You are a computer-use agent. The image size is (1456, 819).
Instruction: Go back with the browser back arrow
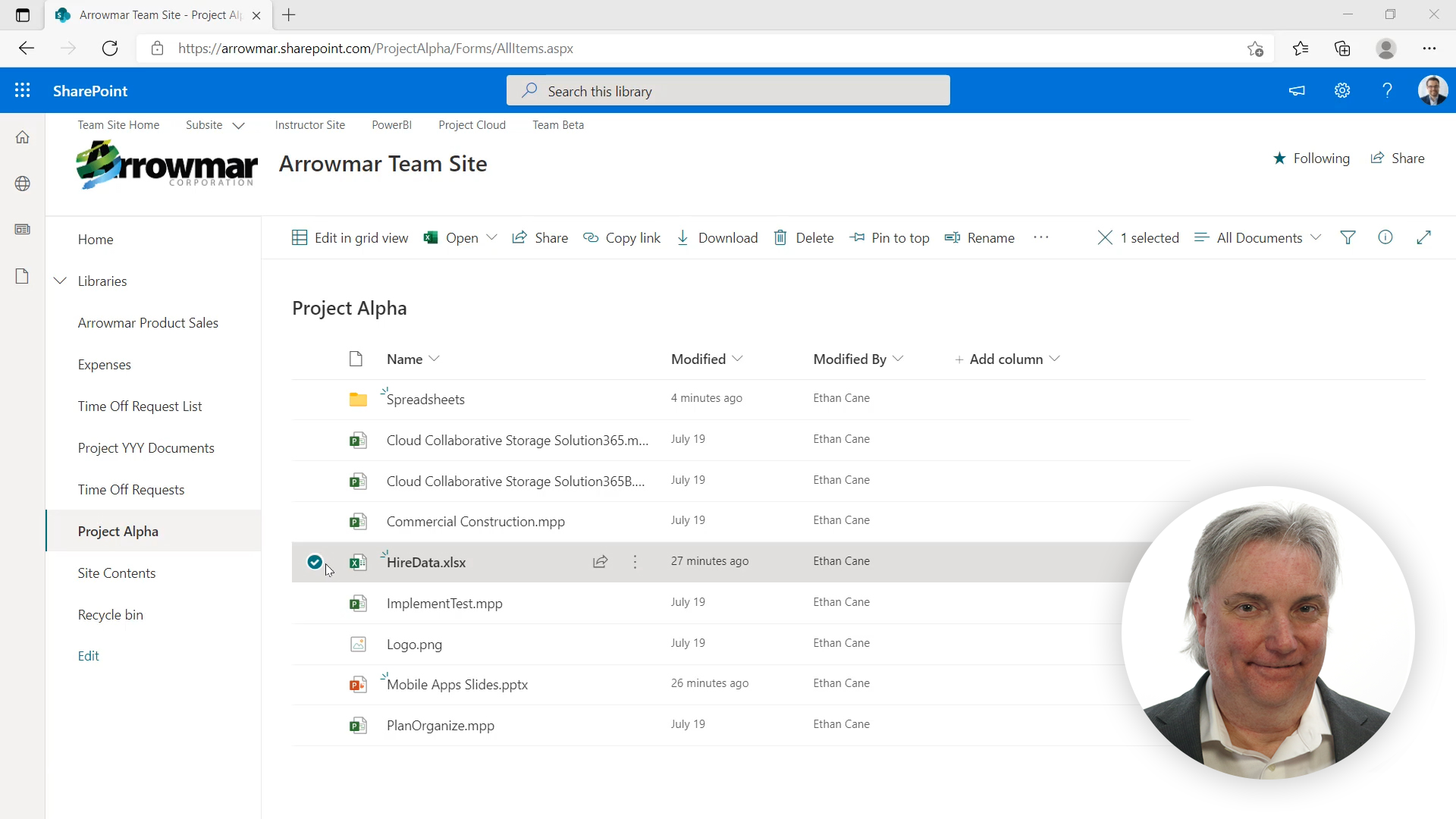27,49
